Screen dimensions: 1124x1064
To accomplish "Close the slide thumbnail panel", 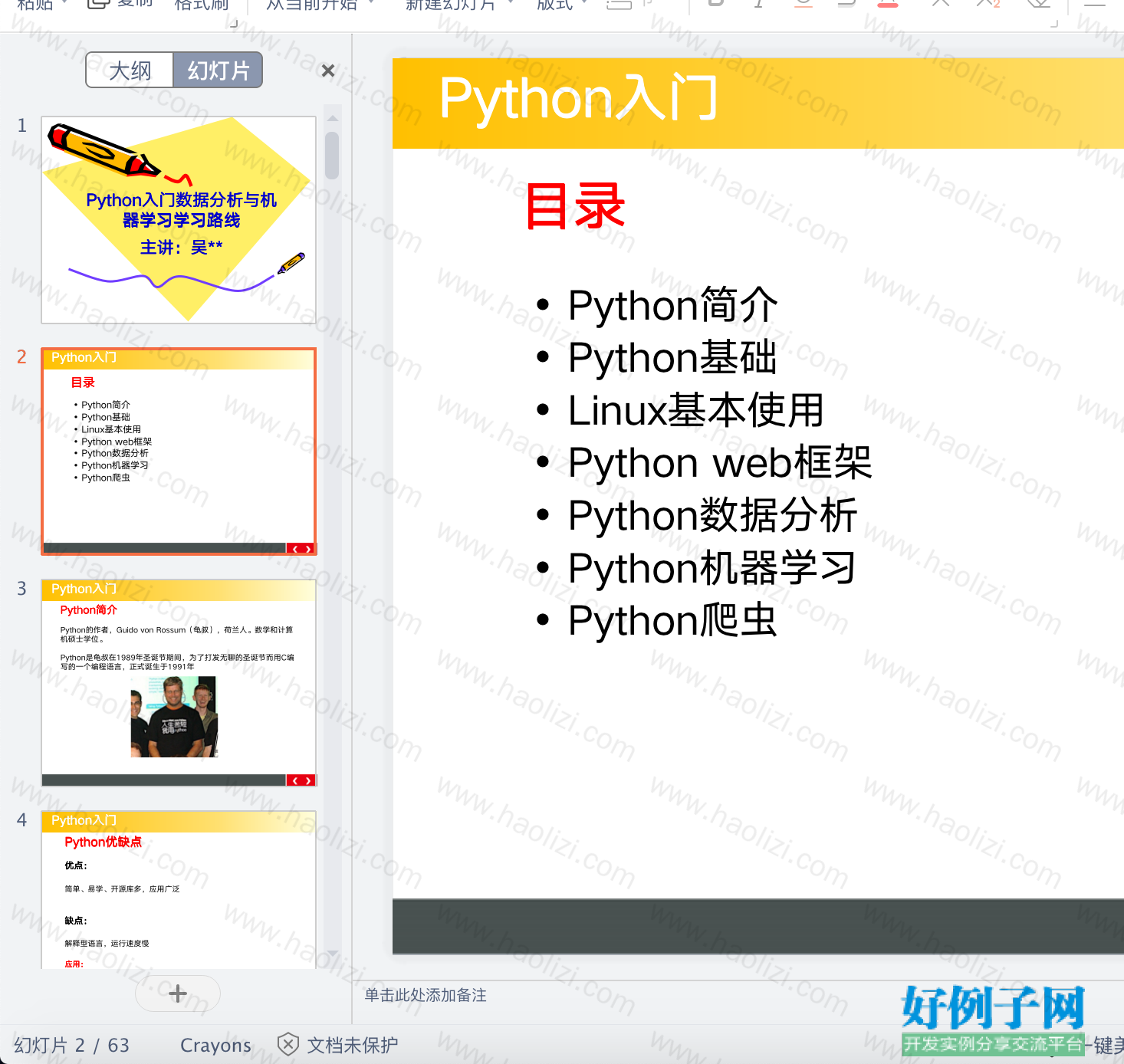I will click(328, 71).
